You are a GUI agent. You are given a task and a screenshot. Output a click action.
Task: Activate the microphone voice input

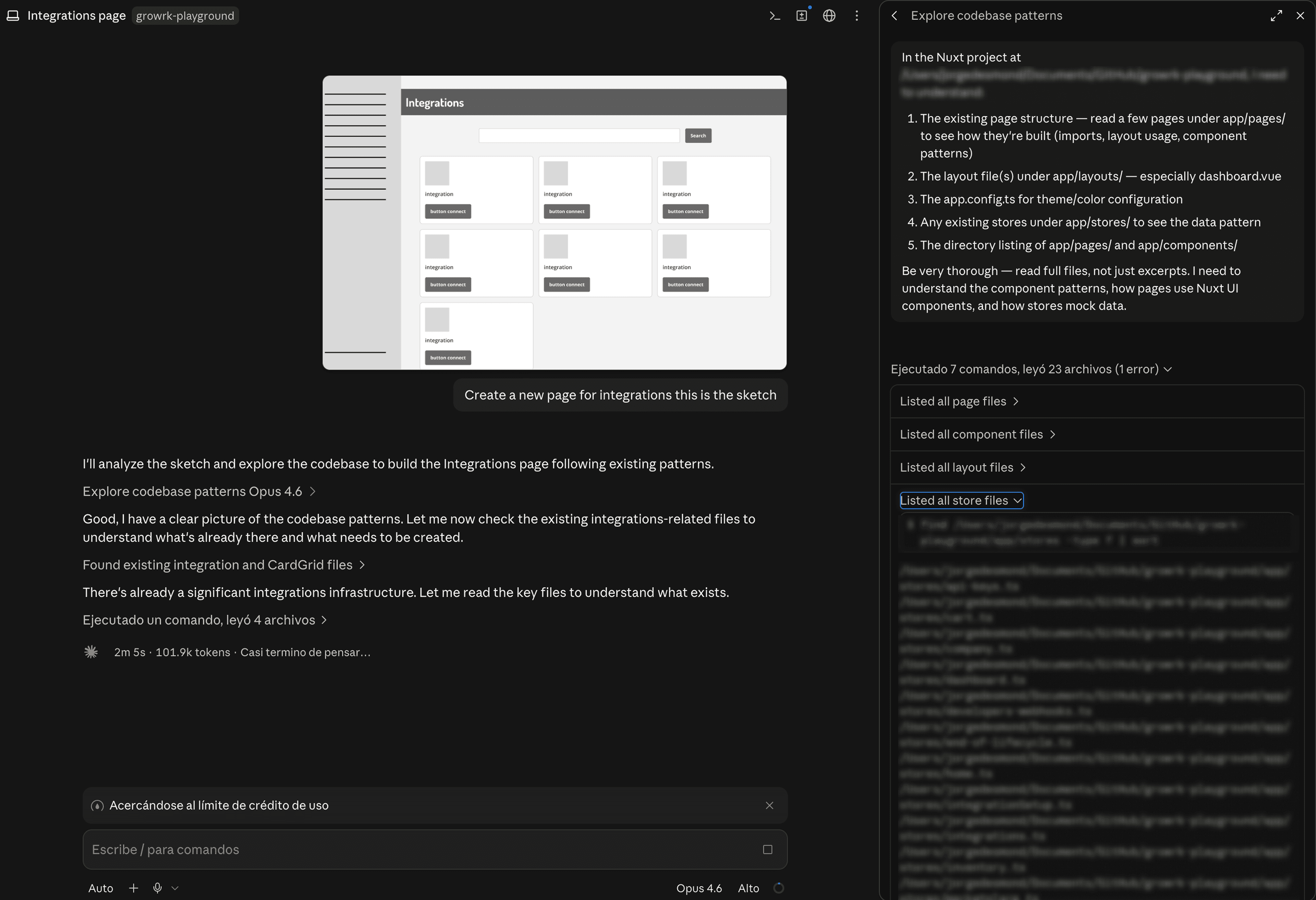pyautogui.click(x=157, y=888)
